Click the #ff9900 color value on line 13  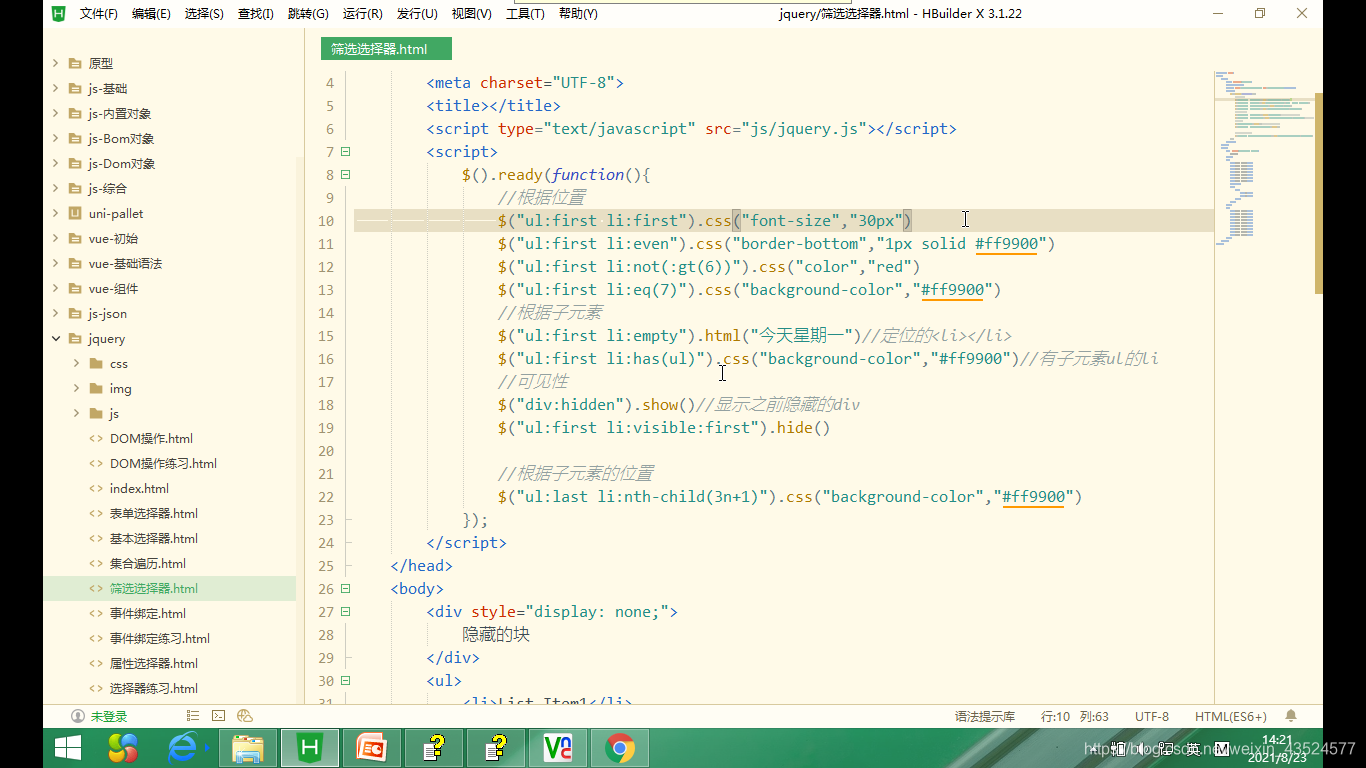[952, 290]
